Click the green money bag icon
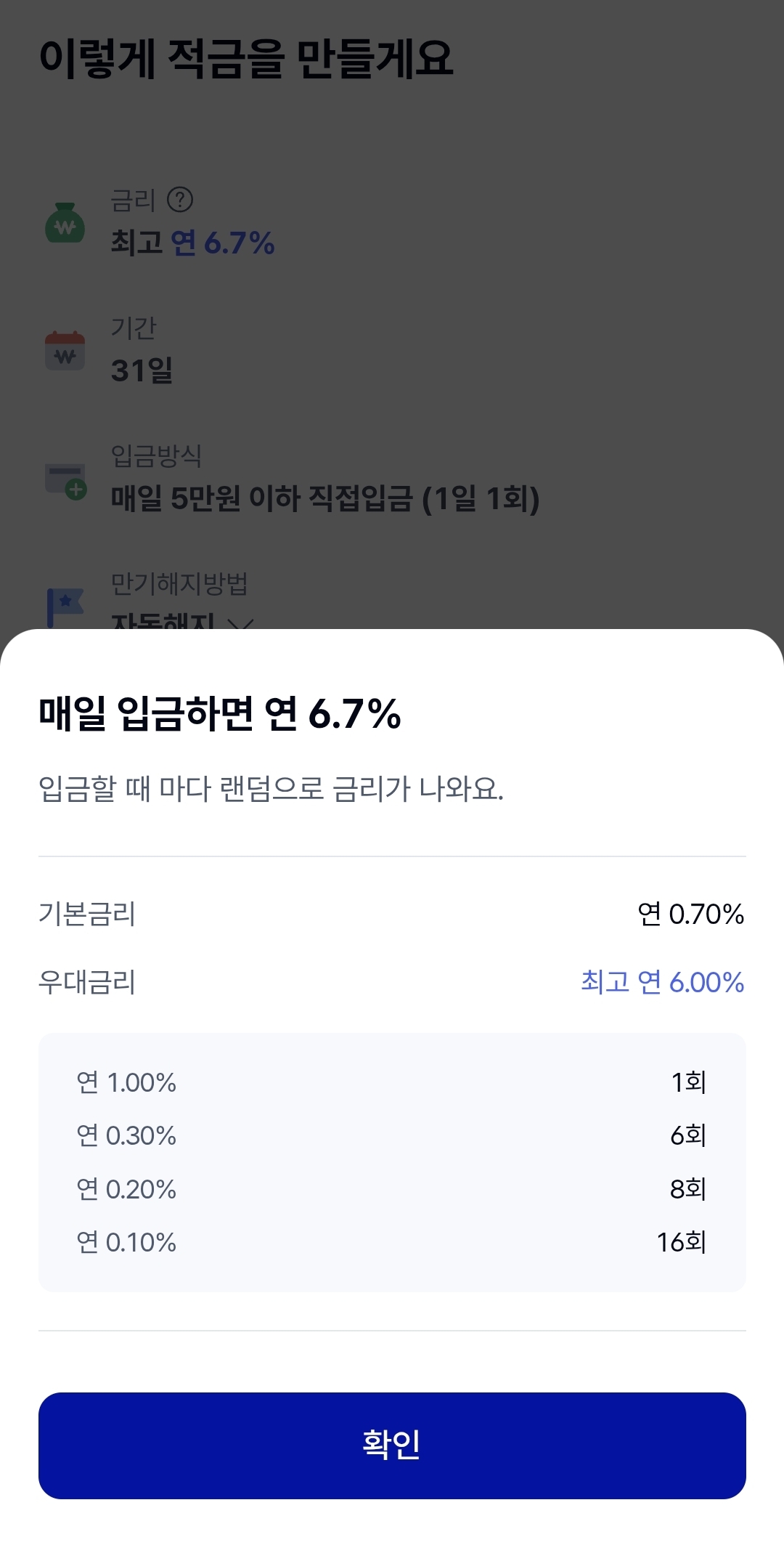784x1545 pixels. (65, 223)
